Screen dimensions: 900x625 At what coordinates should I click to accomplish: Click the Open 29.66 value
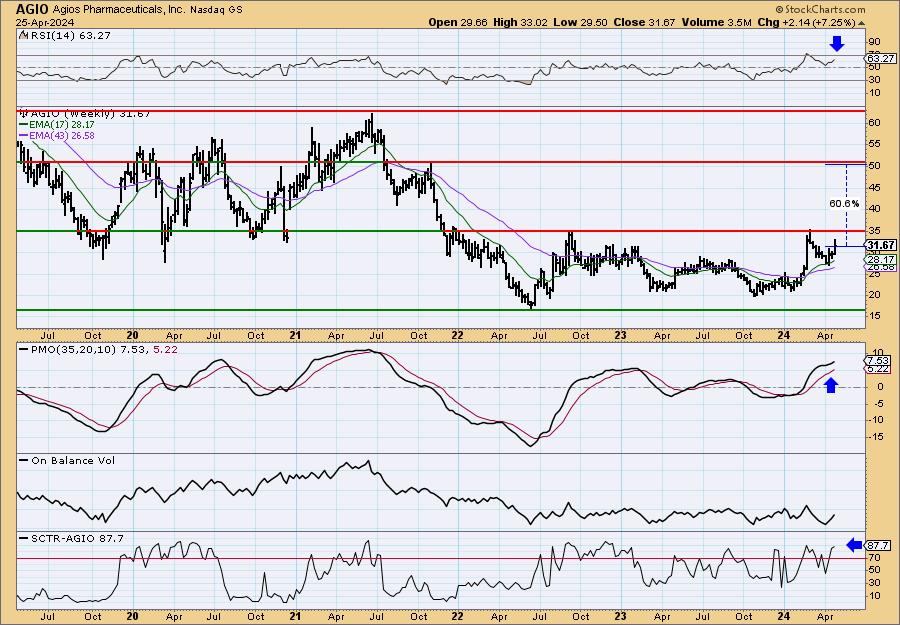click(459, 22)
